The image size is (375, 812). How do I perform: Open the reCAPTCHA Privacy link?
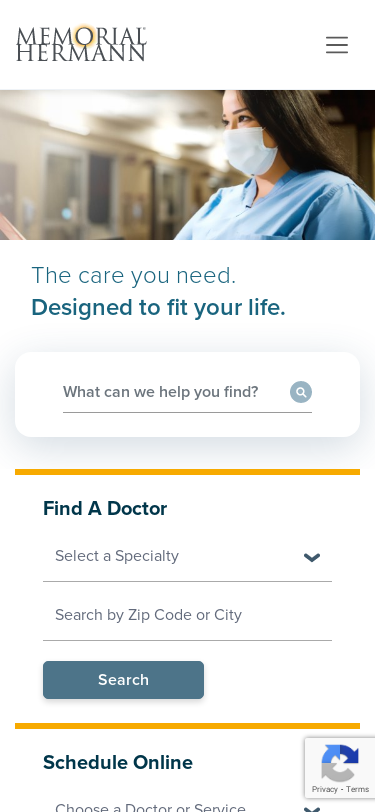click(325, 789)
